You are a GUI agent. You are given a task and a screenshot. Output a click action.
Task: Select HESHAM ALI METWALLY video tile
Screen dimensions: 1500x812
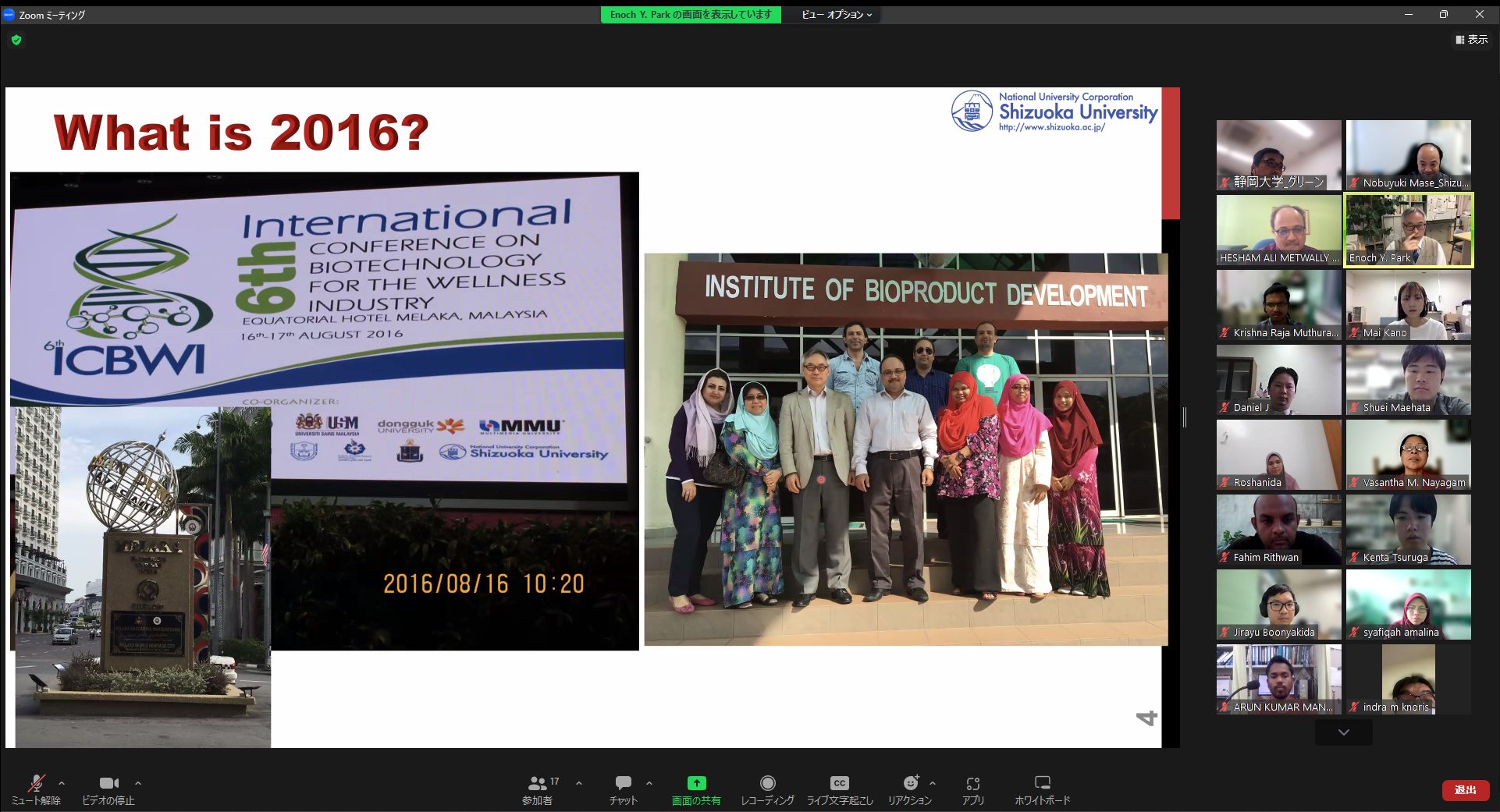pyautogui.click(x=1278, y=229)
